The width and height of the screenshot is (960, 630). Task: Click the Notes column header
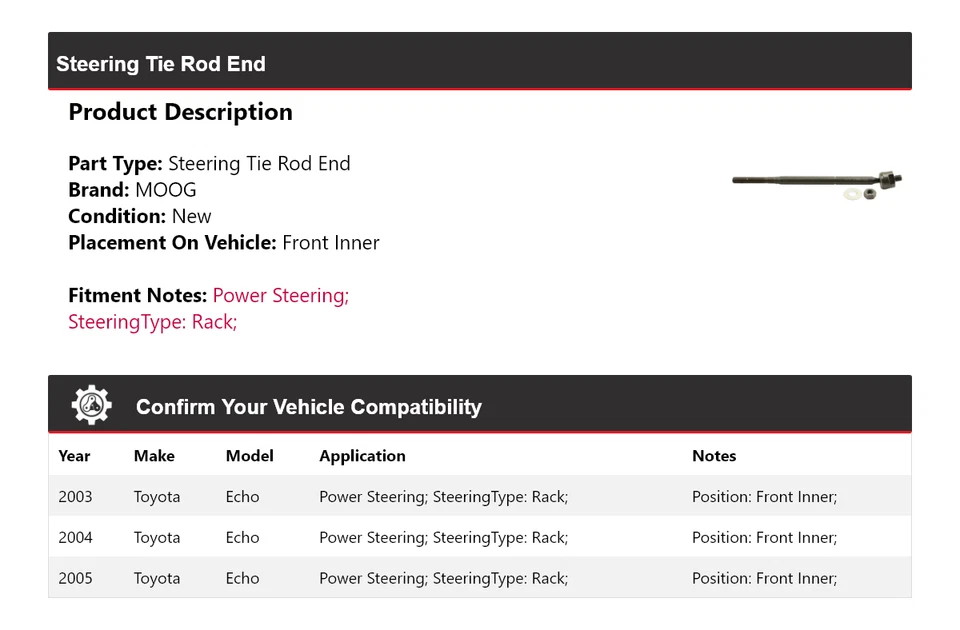pyautogui.click(x=714, y=456)
